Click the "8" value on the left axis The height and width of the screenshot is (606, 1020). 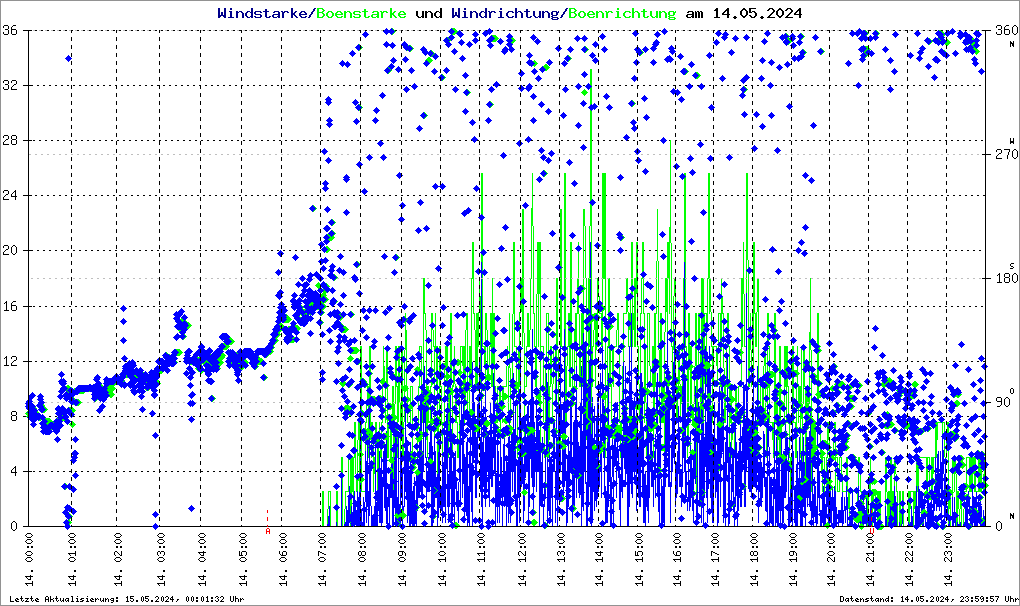coord(16,416)
